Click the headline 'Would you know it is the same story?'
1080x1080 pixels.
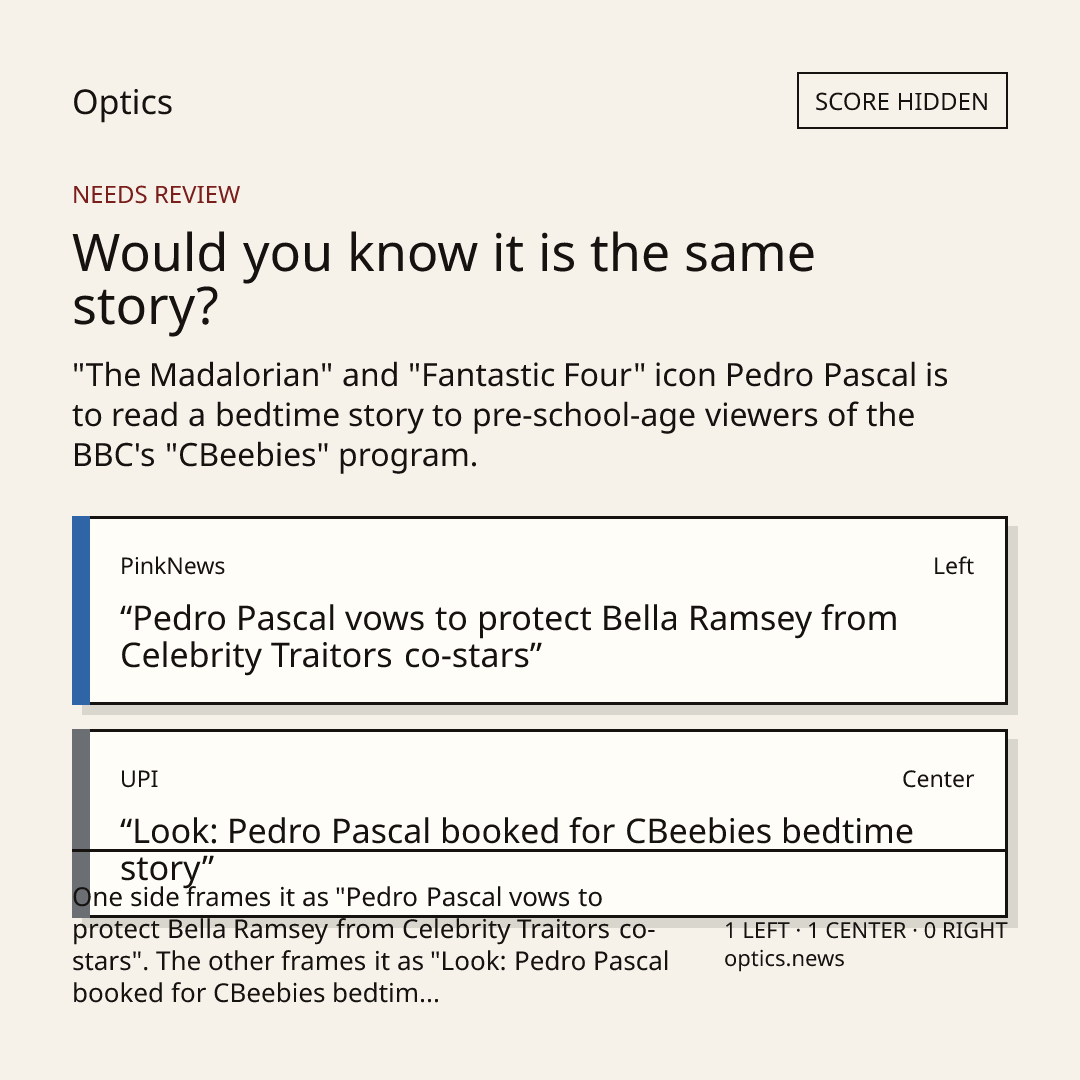(444, 279)
